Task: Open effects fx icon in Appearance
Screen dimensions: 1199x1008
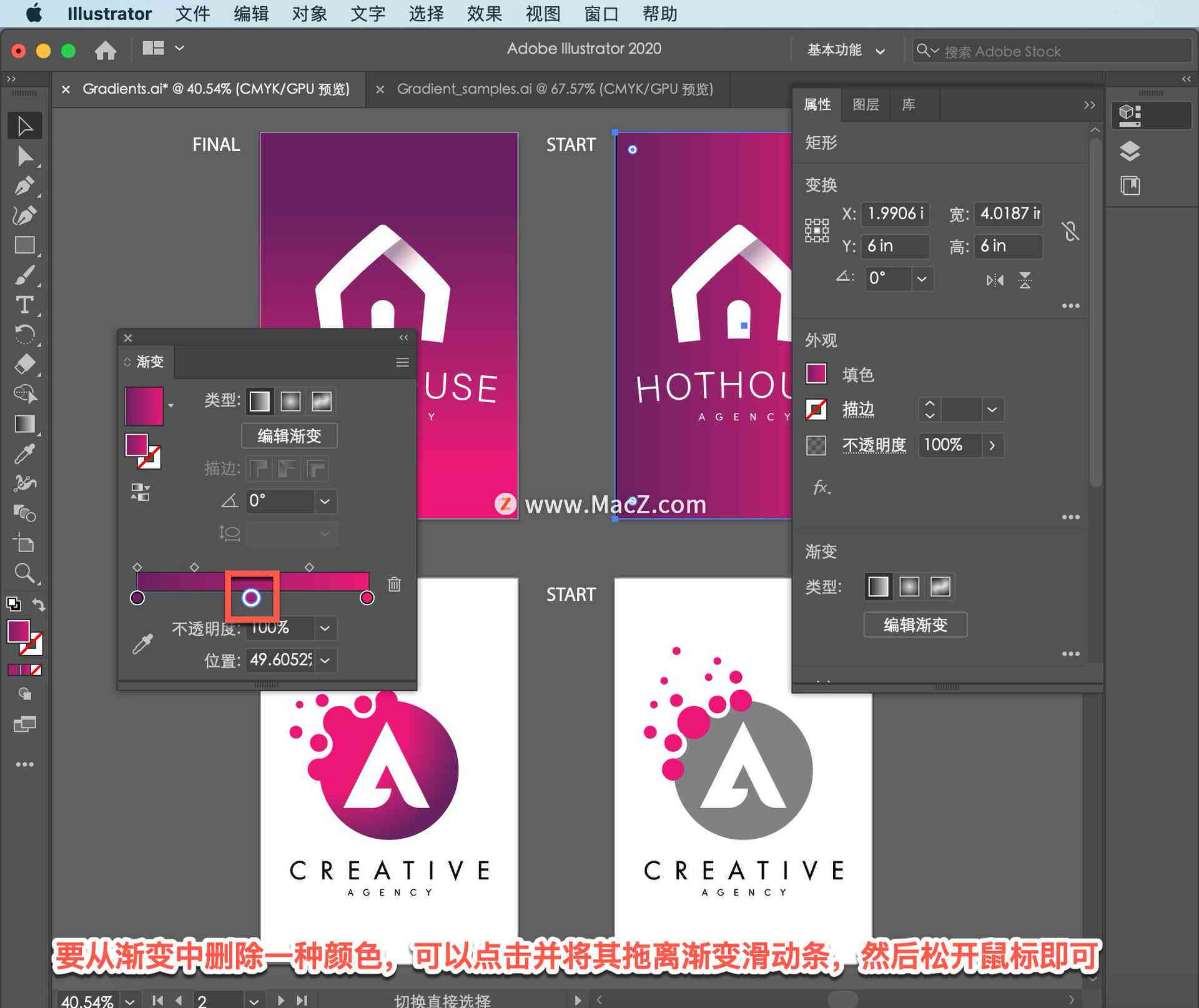Action: coord(822,487)
